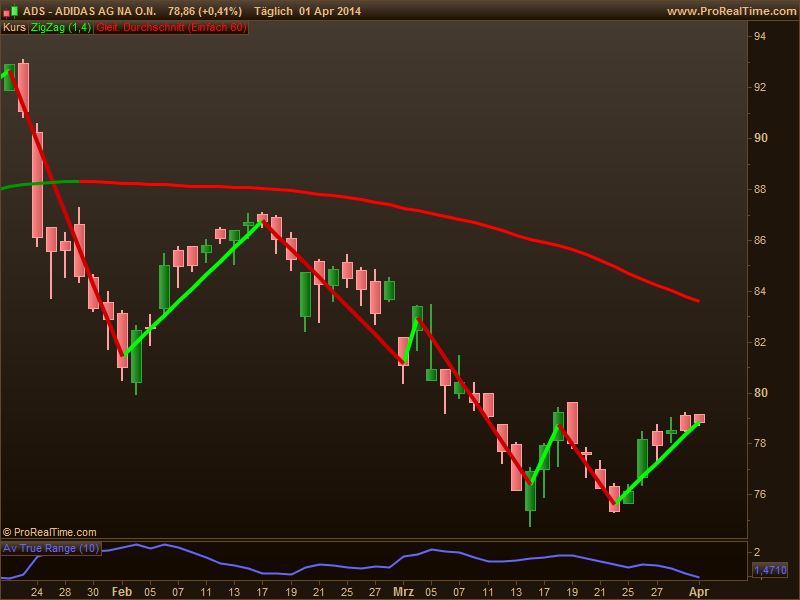
Task: Click the red moving average line end at 83.6
Action: pos(696,301)
